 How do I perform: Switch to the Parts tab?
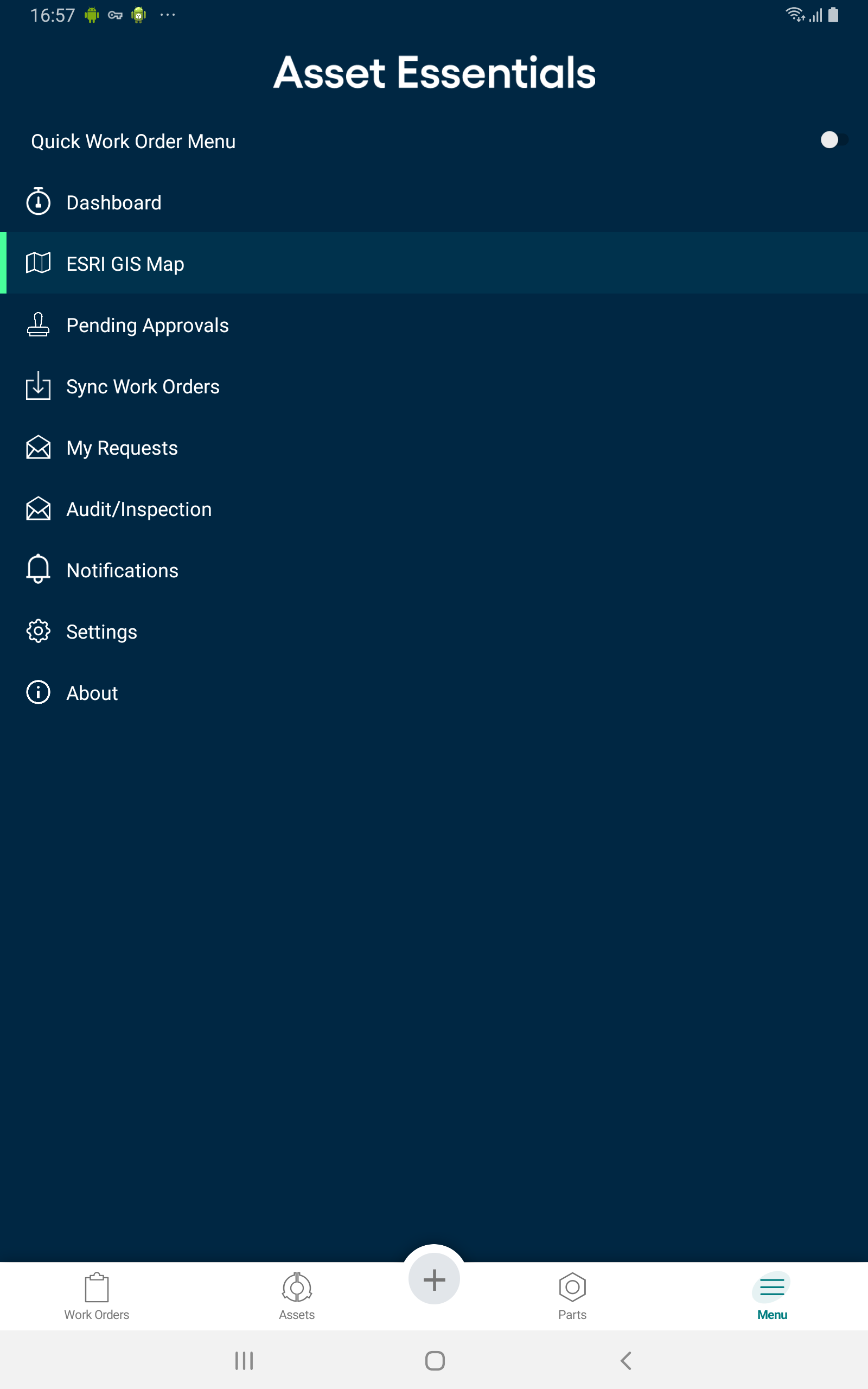572,1297
